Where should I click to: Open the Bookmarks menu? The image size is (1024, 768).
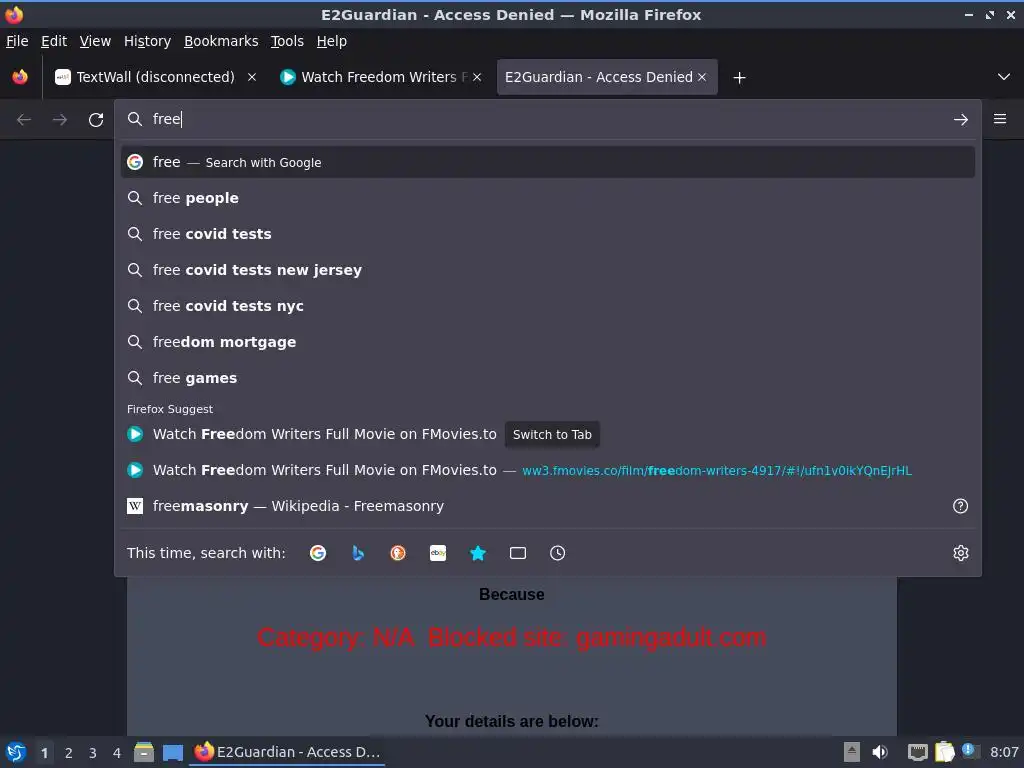[x=221, y=41]
